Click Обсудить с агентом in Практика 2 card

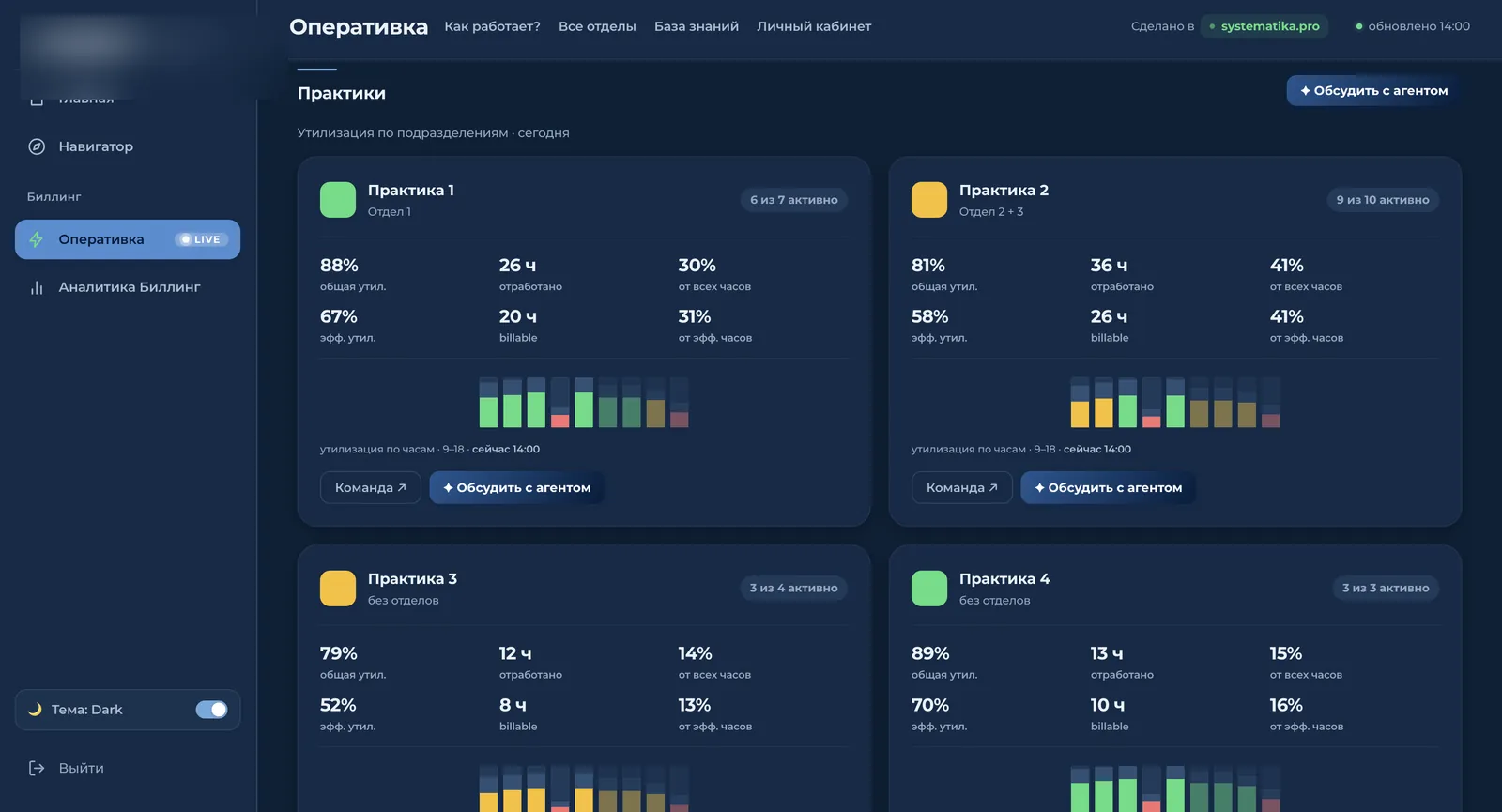[x=1108, y=488]
